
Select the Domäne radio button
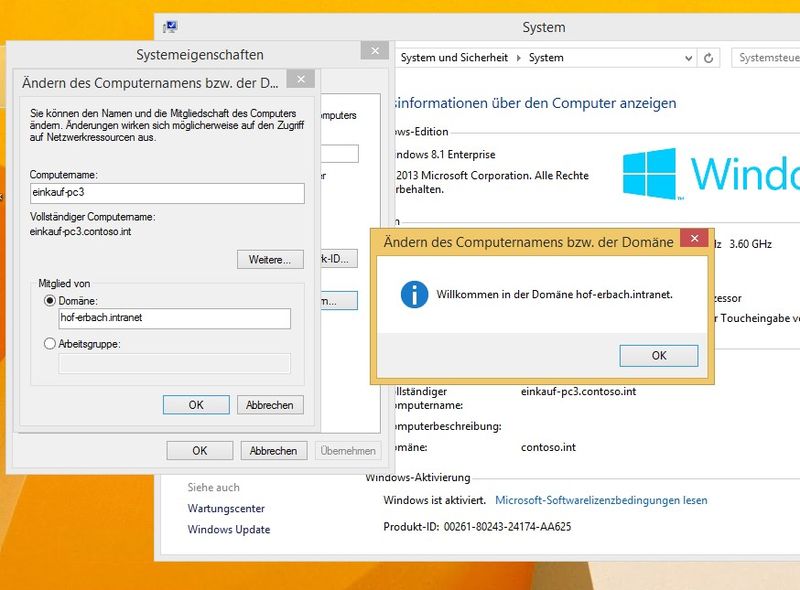50,299
